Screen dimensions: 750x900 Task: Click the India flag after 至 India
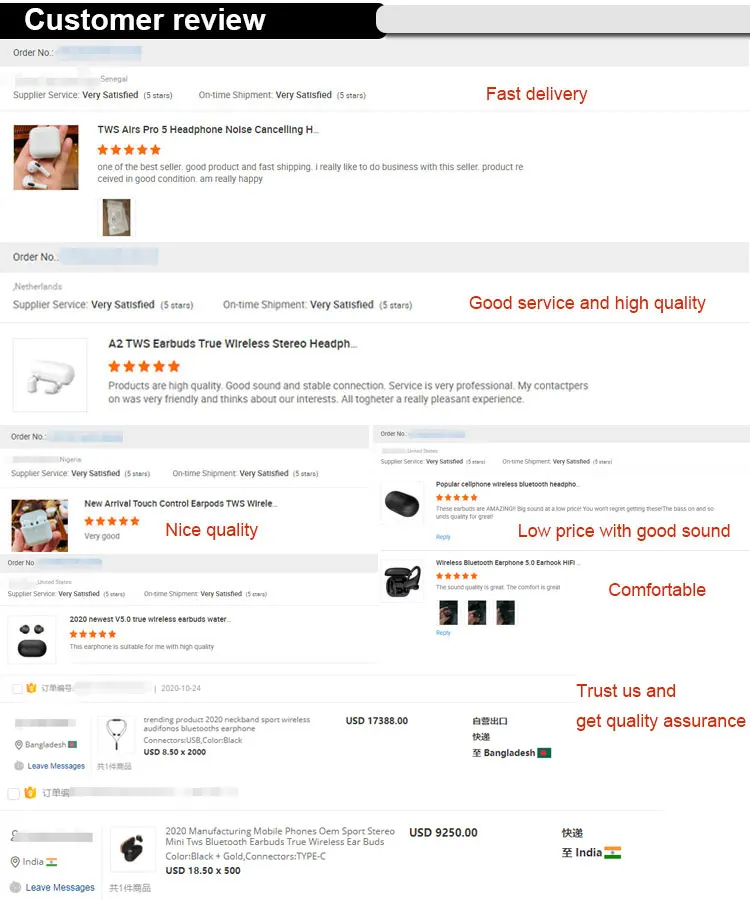click(x=613, y=852)
